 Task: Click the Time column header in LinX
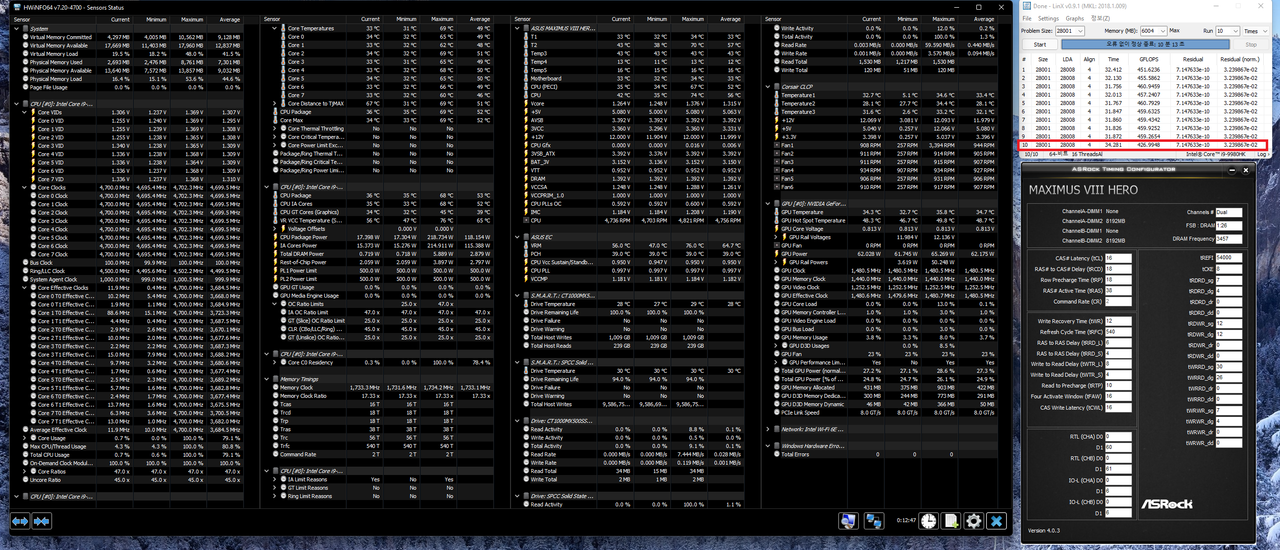tap(1113, 59)
